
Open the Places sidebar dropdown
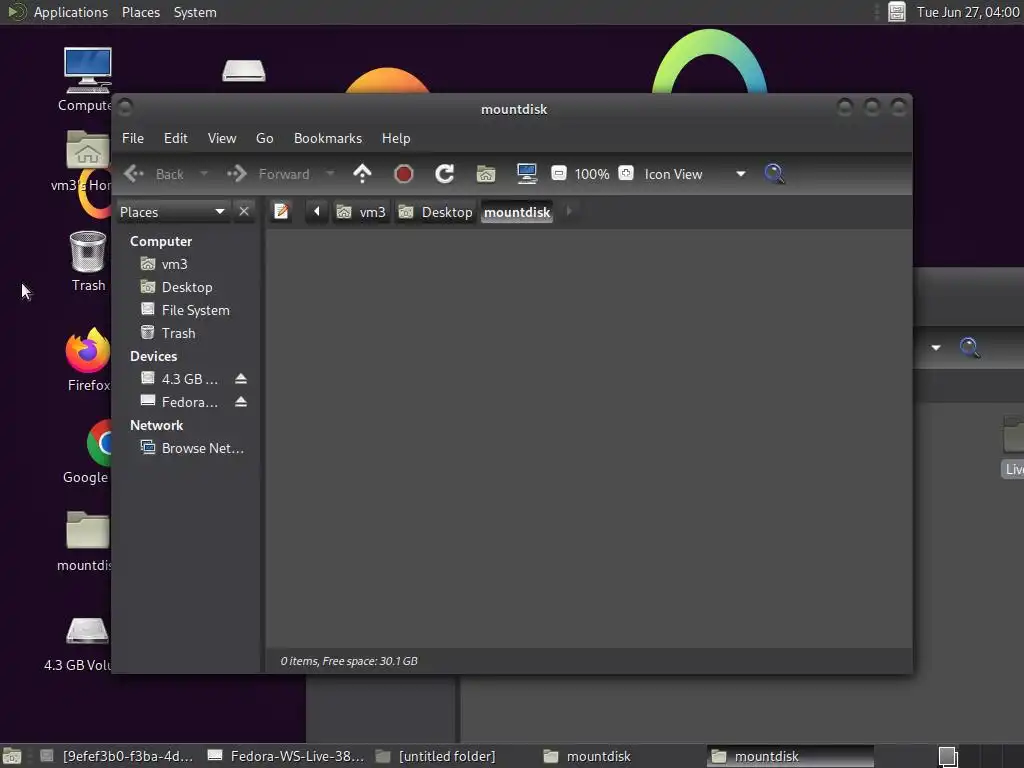173,212
